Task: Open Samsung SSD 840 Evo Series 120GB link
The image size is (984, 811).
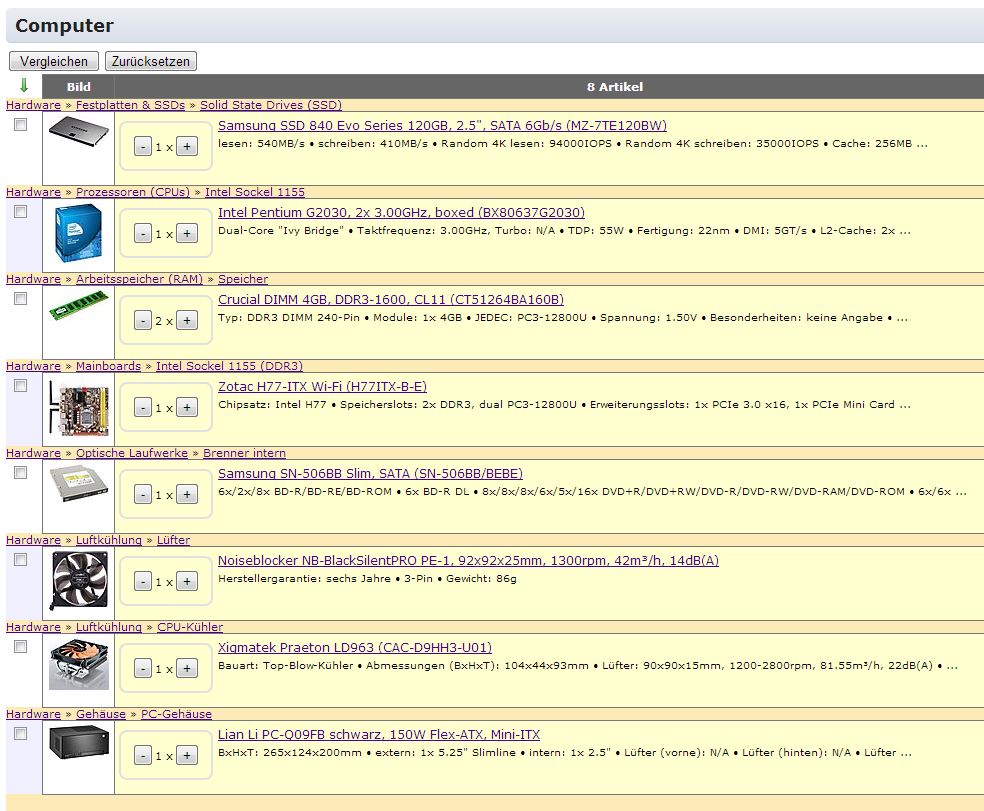Action: 442,126
